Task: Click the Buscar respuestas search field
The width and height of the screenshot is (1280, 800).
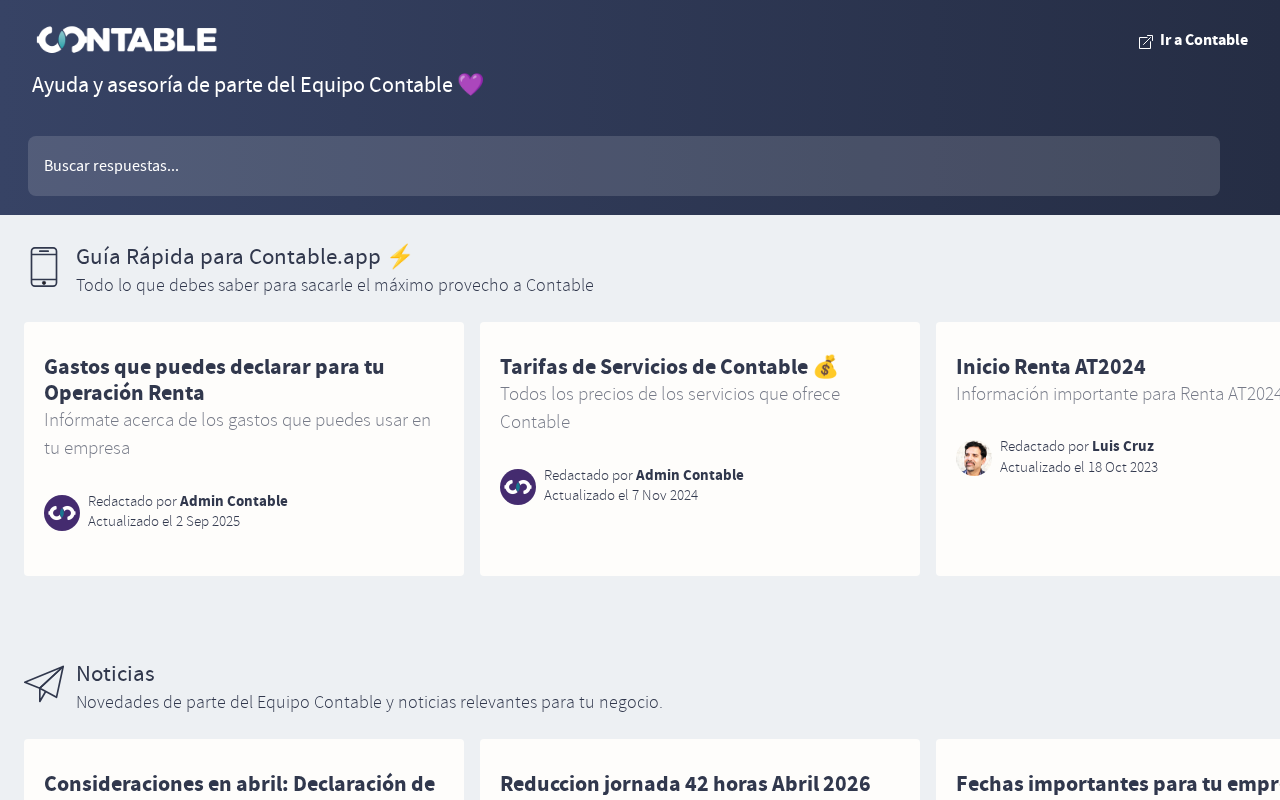Action: tap(624, 166)
